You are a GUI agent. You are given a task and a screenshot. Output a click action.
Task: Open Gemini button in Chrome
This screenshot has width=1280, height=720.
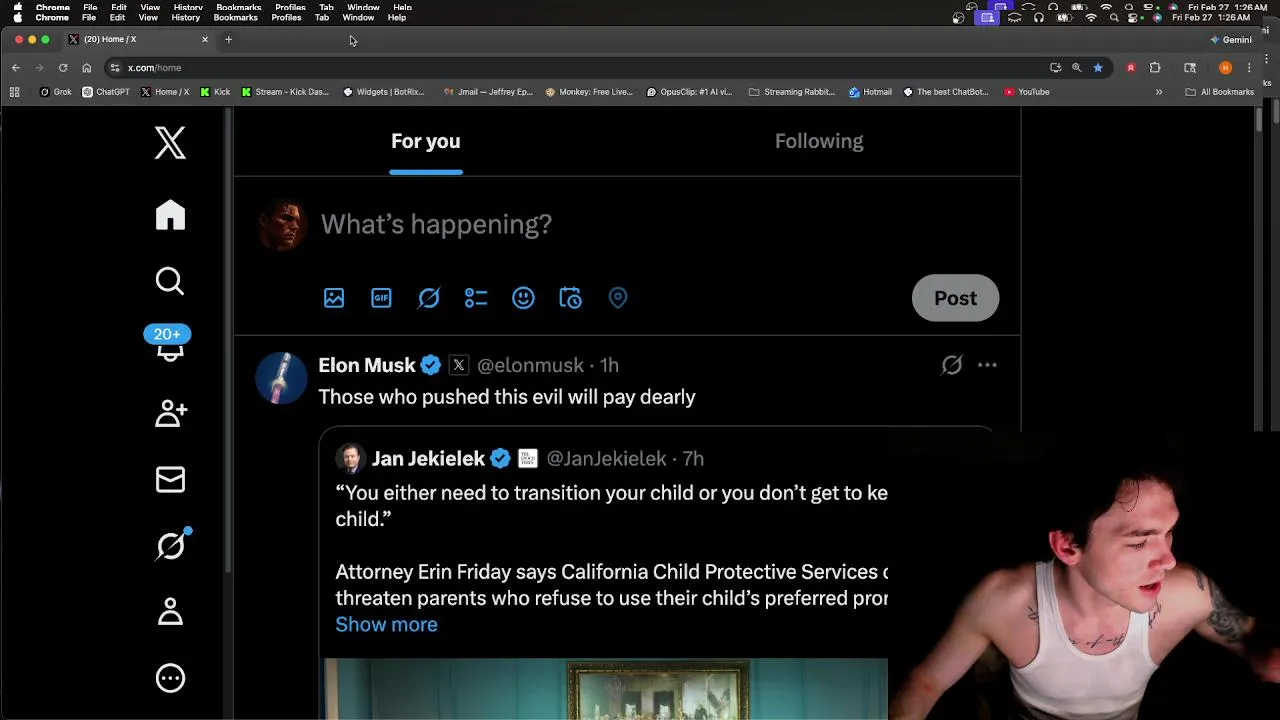click(x=1231, y=40)
